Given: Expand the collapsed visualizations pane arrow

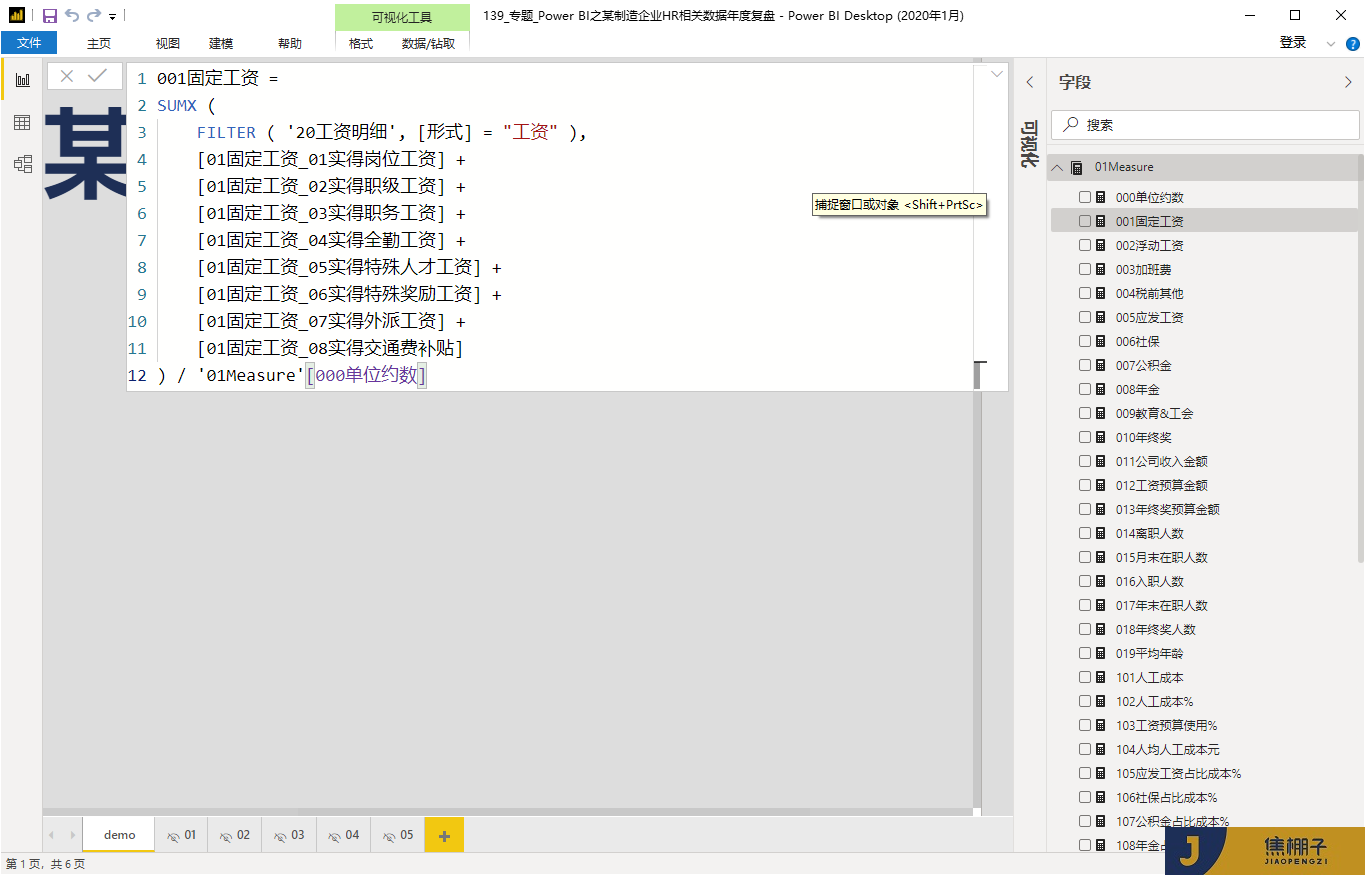Looking at the screenshot, I should [1030, 82].
